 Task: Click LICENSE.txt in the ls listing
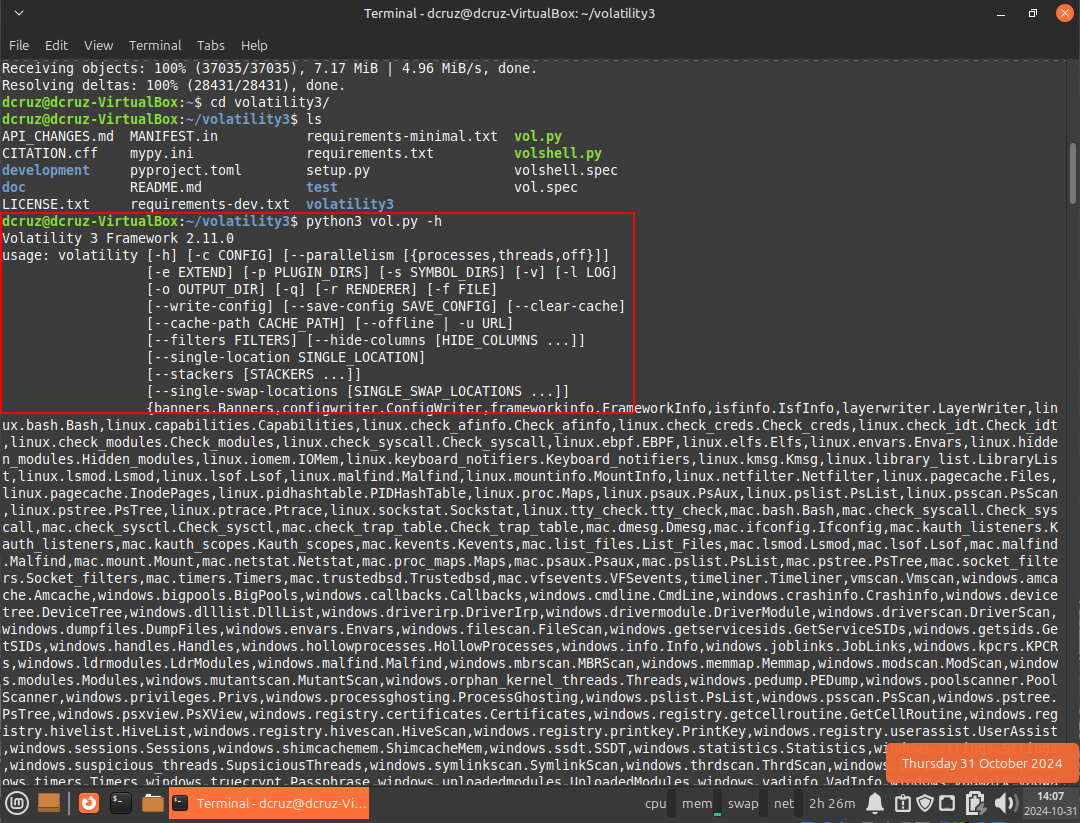click(45, 205)
